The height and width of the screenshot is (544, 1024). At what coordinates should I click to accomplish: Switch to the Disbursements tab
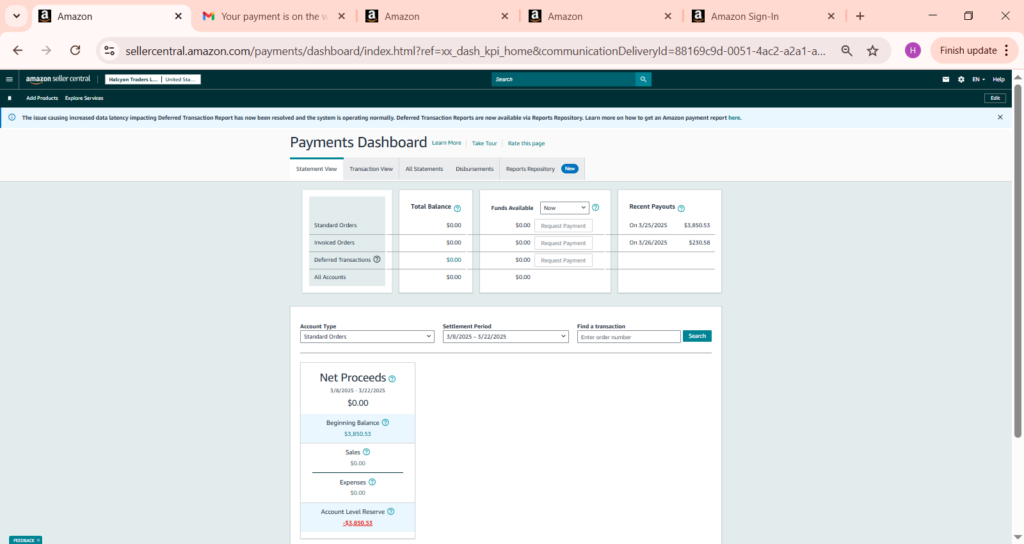click(474, 169)
